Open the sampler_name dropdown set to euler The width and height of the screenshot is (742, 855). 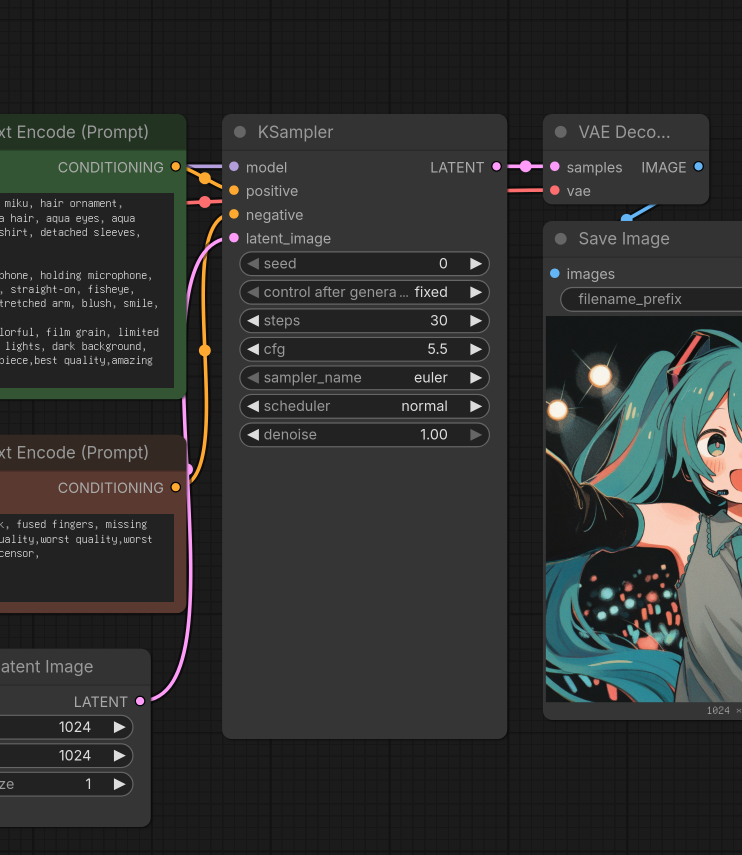point(364,378)
